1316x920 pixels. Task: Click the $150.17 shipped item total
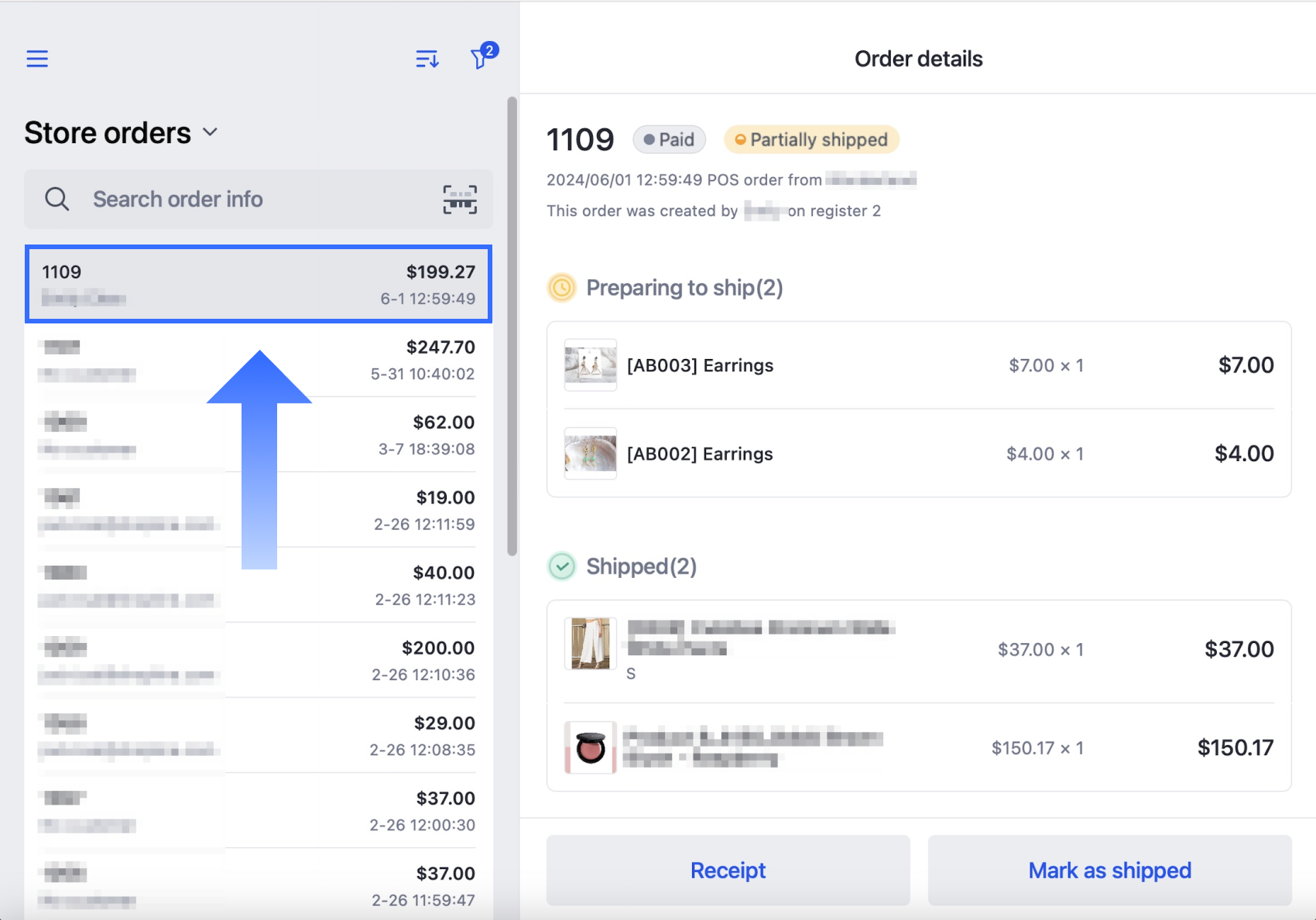point(1235,747)
